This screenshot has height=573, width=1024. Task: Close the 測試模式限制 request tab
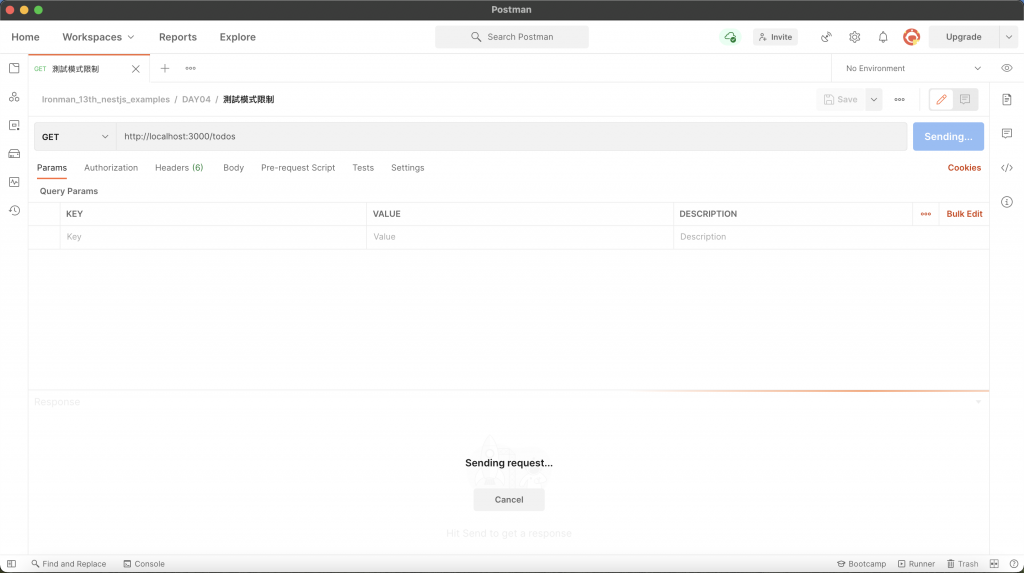[x=135, y=69]
